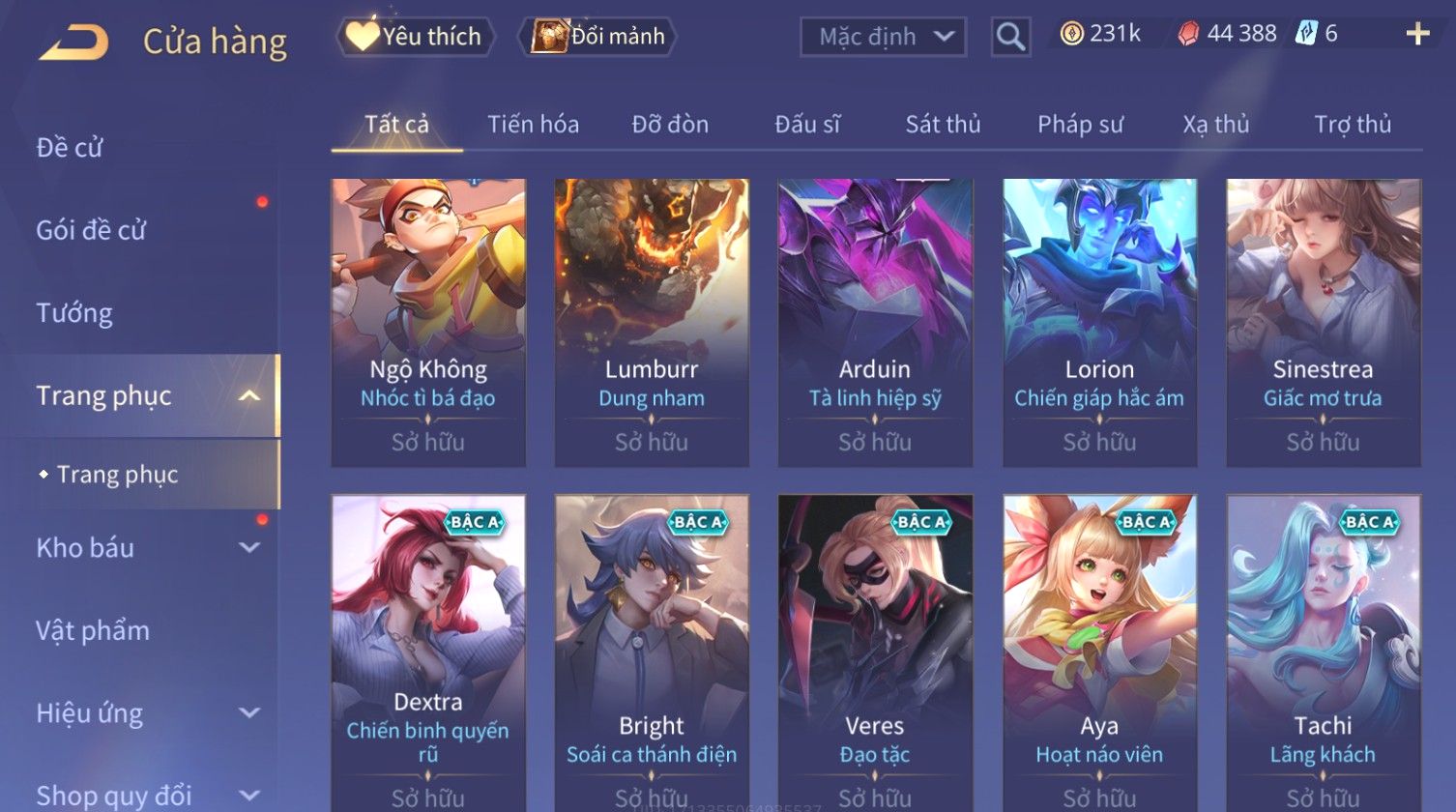Select the Aya Hoạt náo viên skin card

point(1099,652)
